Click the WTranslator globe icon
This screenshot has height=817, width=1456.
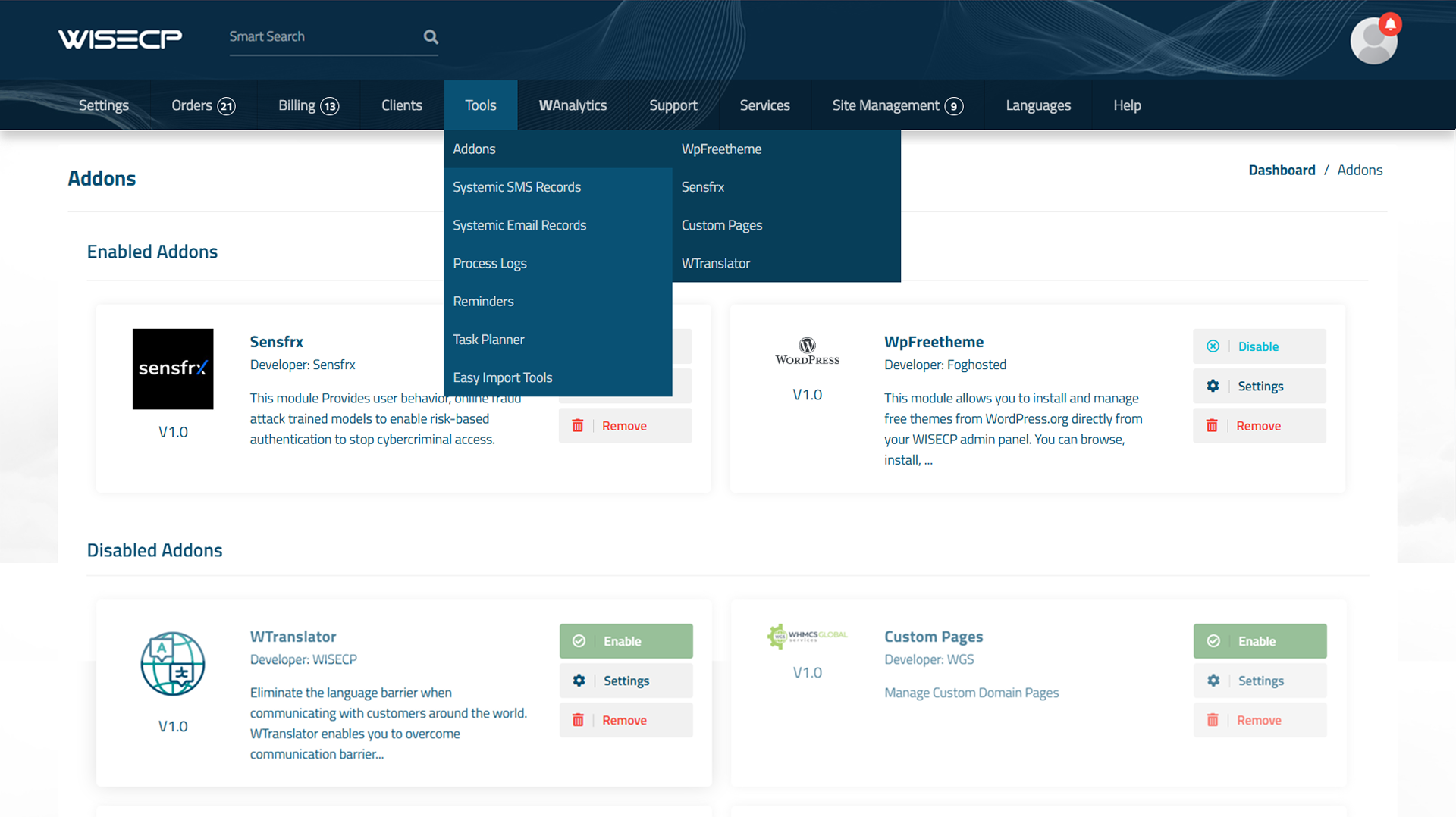(x=173, y=664)
